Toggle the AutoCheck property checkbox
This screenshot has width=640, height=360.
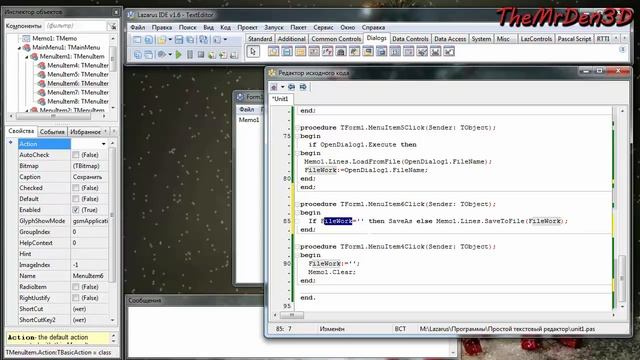coord(76,155)
